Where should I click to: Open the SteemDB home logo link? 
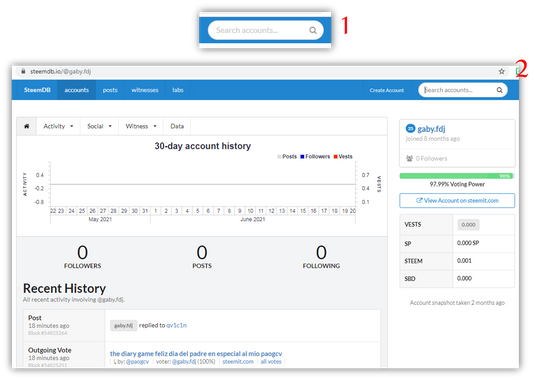pos(37,90)
